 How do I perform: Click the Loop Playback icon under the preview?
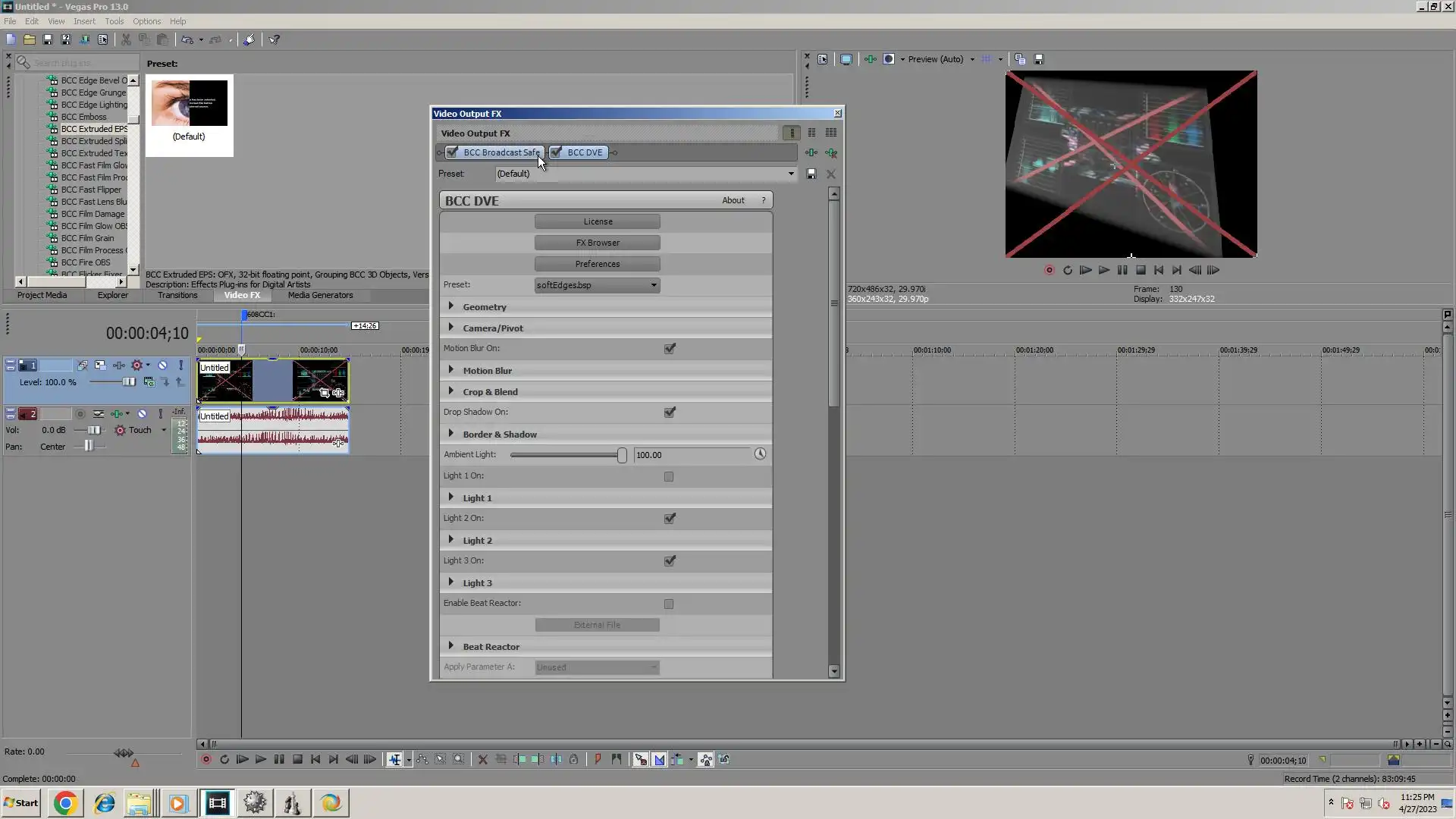pos(1067,271)
